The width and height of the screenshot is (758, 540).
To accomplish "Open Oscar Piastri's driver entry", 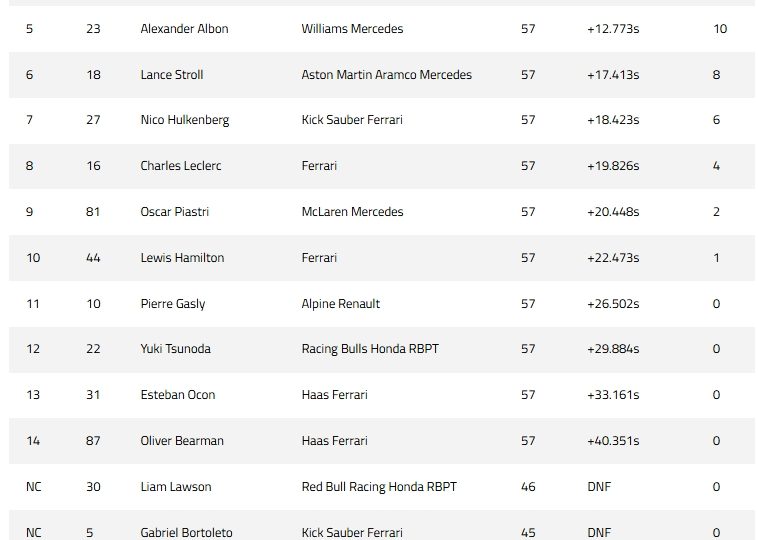I will 174,212.
